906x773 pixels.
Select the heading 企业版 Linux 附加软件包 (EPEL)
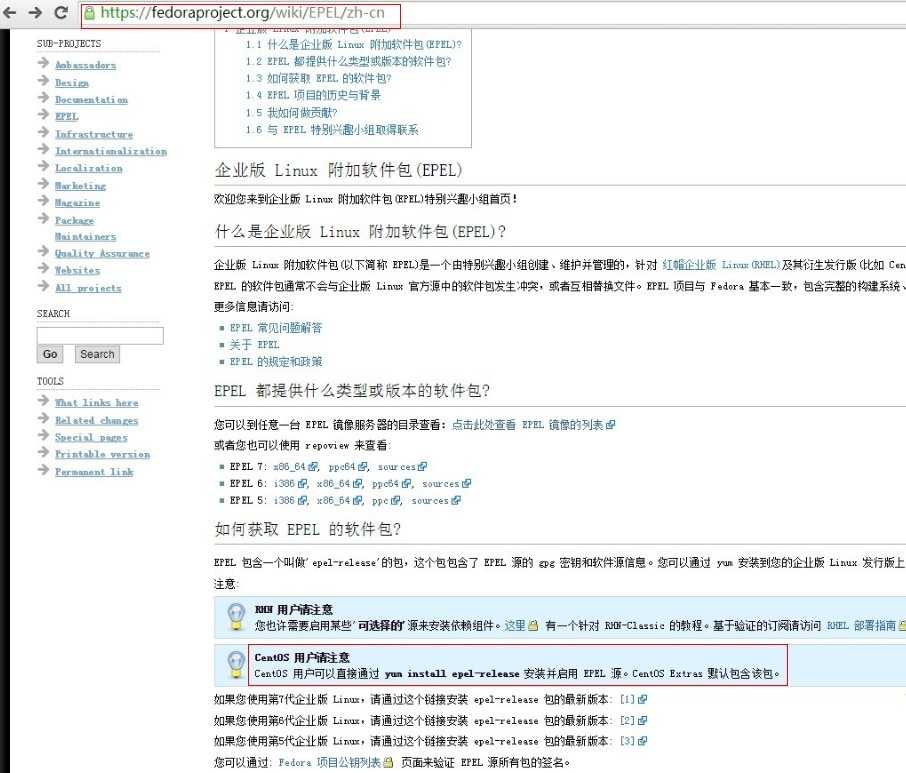coord(339,170)
